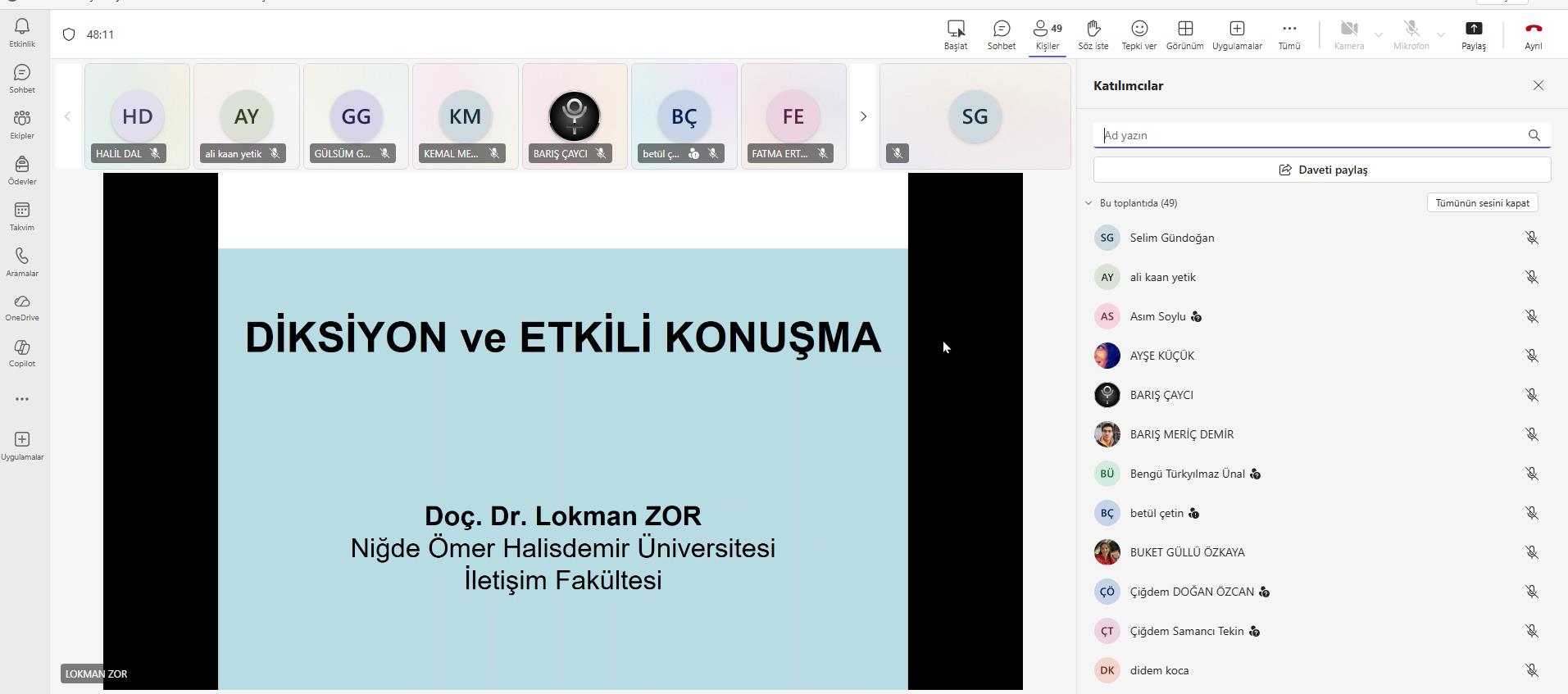Toggle the Kamera on

tap(1348, 34)
